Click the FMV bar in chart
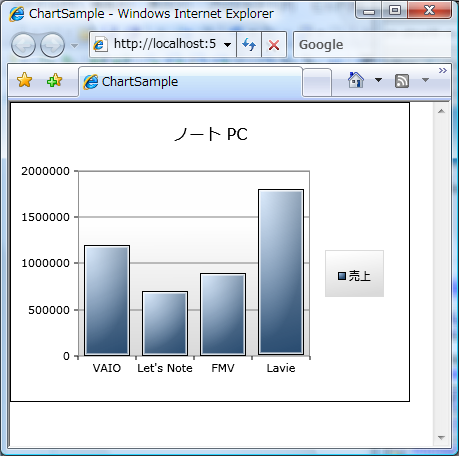Image resolution: width=459 pixels, height=456 pixels. [223, 314]
